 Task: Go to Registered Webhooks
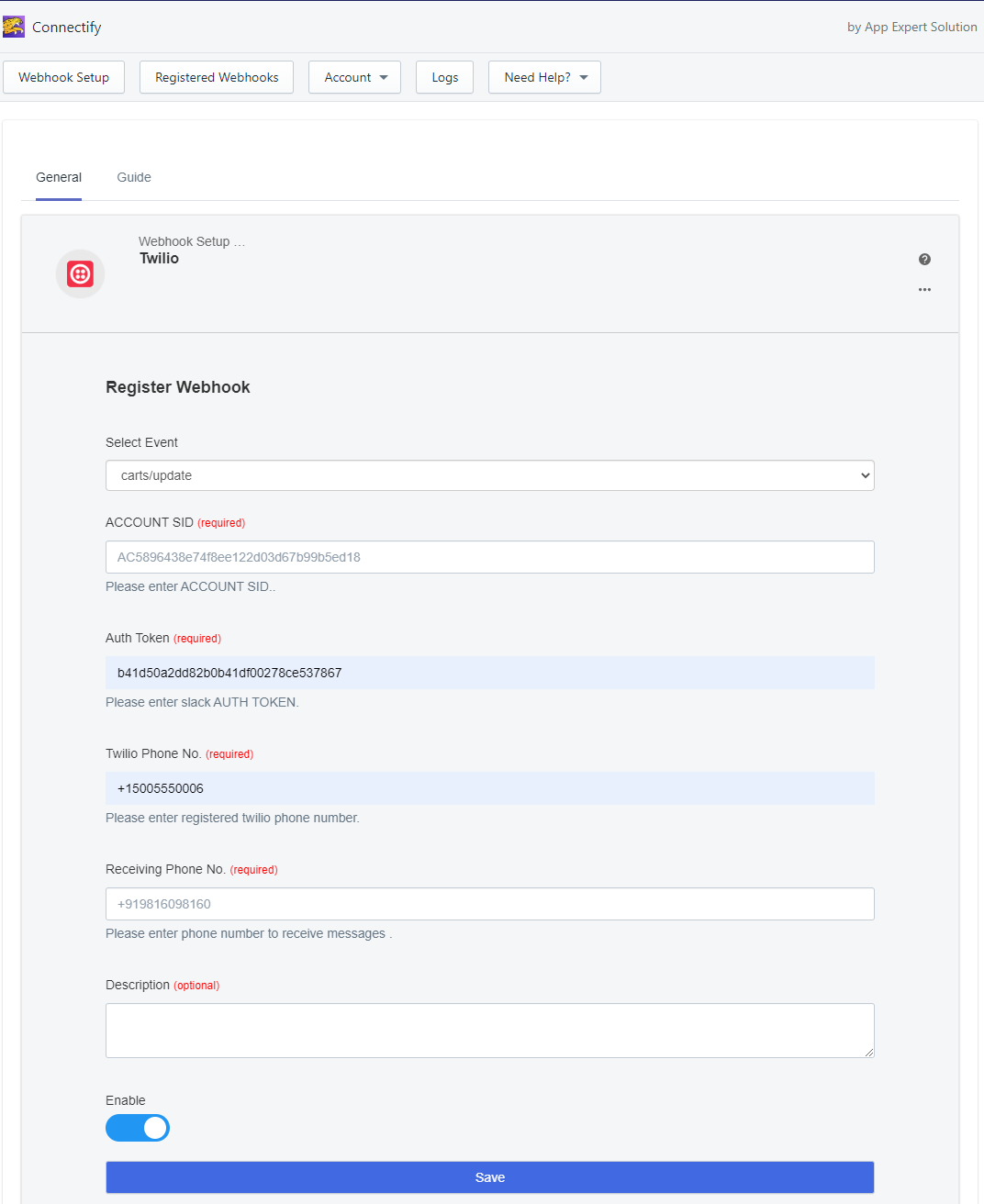pyautogui.click(x=217, y=77)
